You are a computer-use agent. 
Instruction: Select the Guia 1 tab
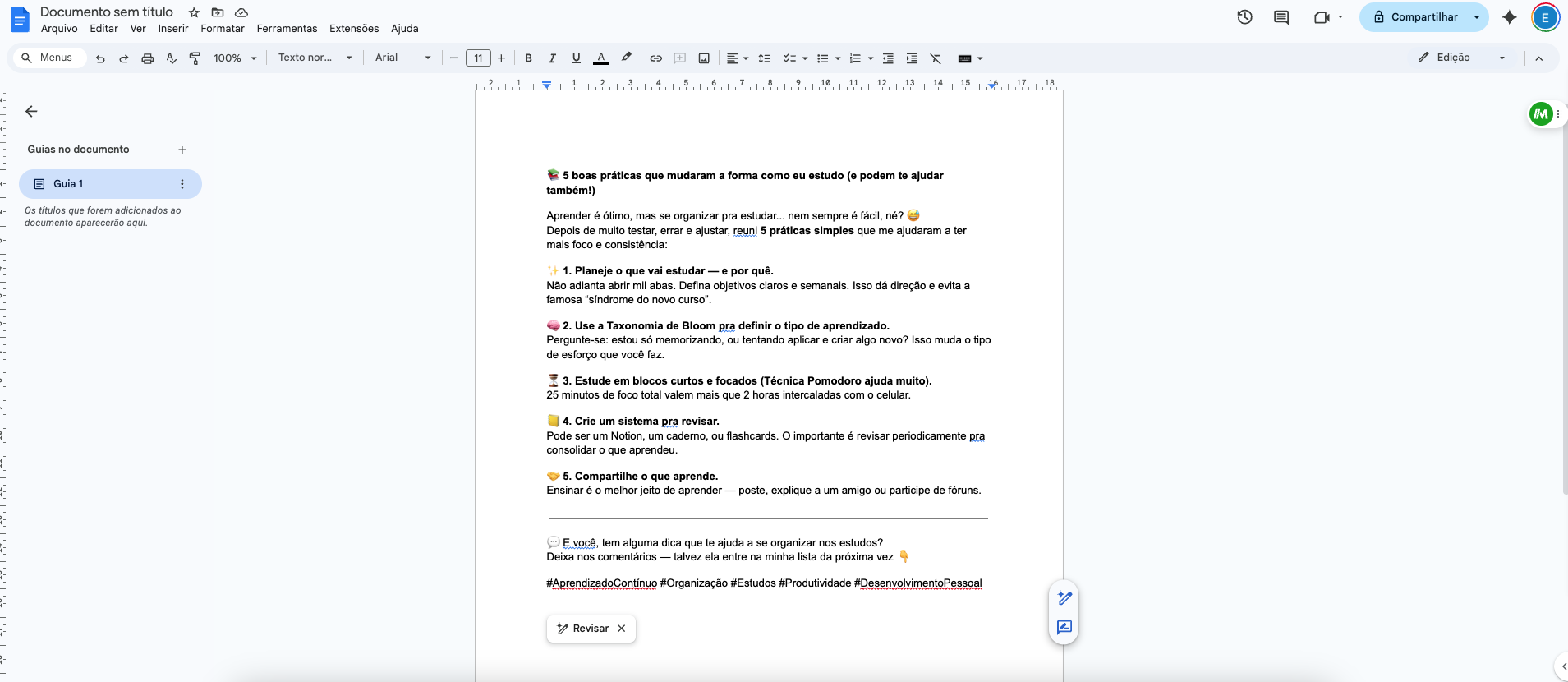(x=110, y=184)
